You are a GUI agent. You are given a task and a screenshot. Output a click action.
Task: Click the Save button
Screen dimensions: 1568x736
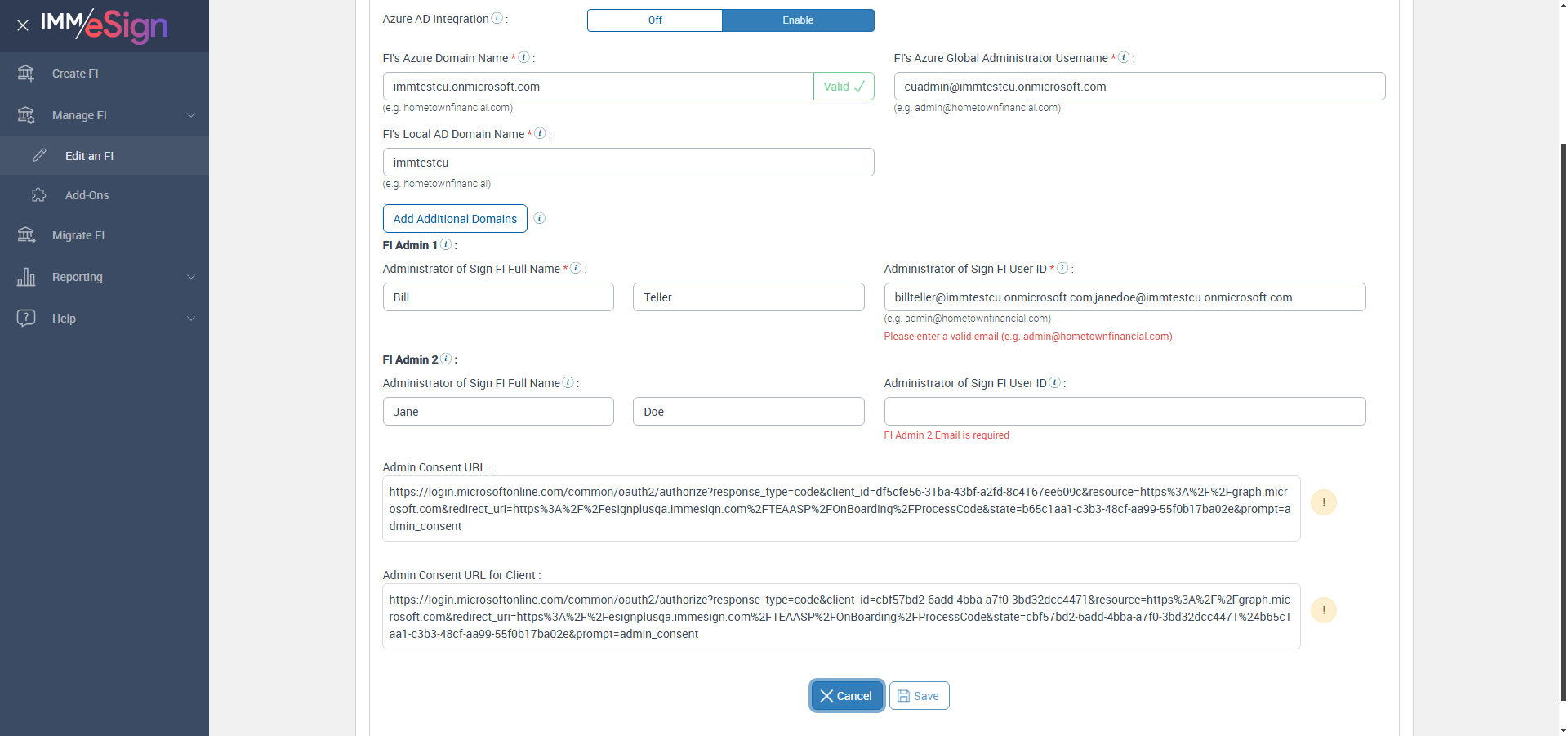(x=919, y=696)
